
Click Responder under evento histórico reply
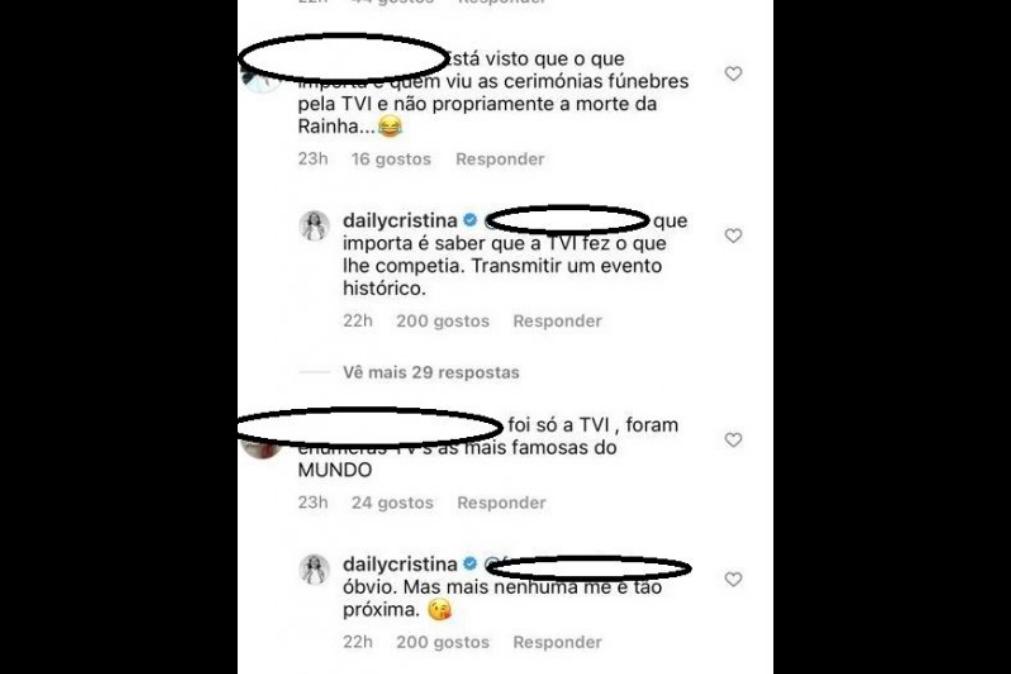pos(558,321)
